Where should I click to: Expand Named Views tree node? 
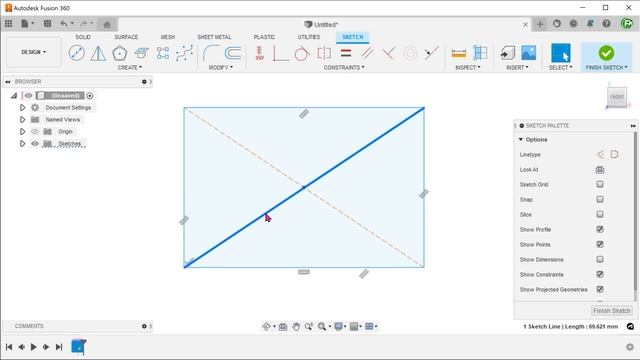22,120
